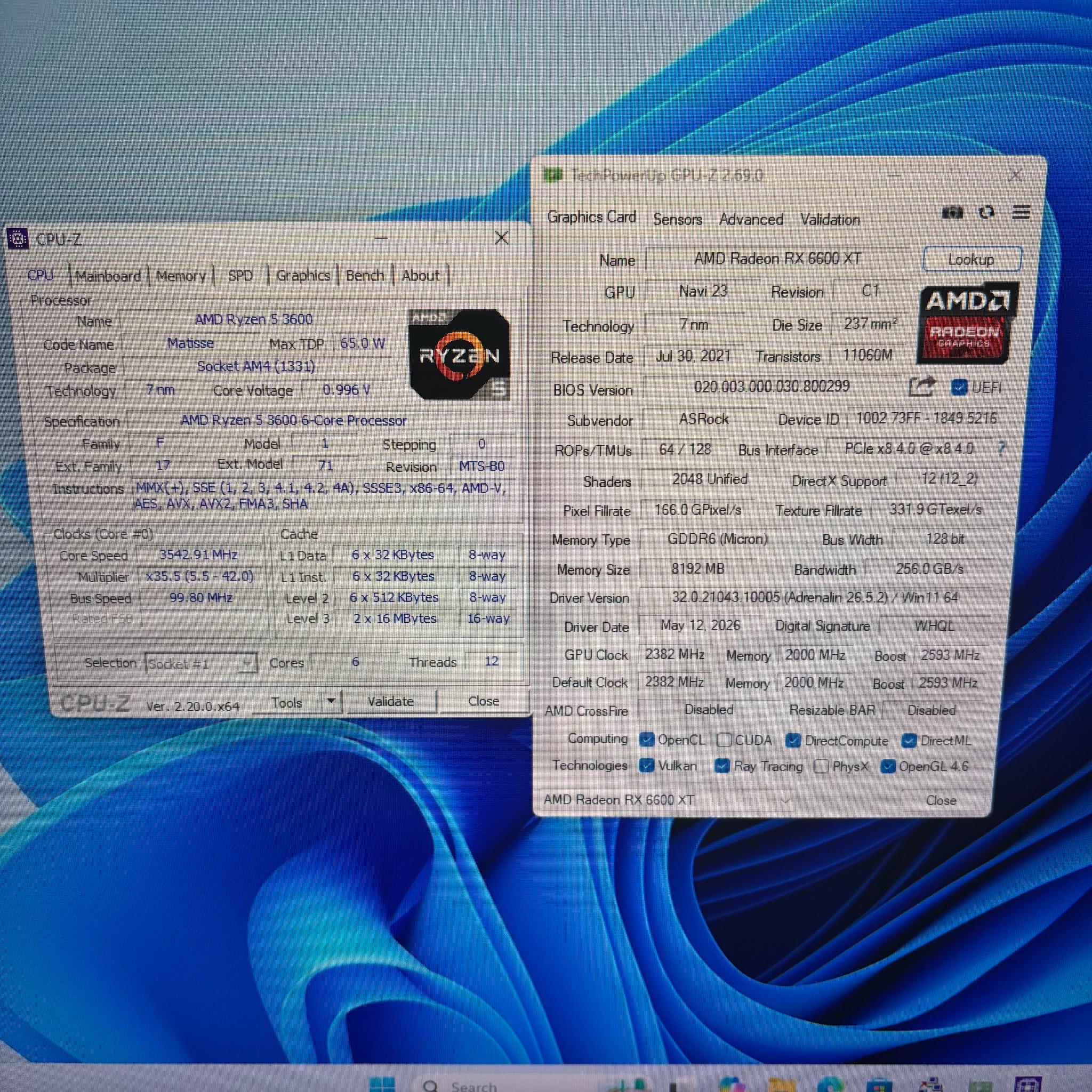Viewport: 1092px width, 1092px height.
Task: Switch to the Sensors tab in GPU-Z
Action: point(677,219)
